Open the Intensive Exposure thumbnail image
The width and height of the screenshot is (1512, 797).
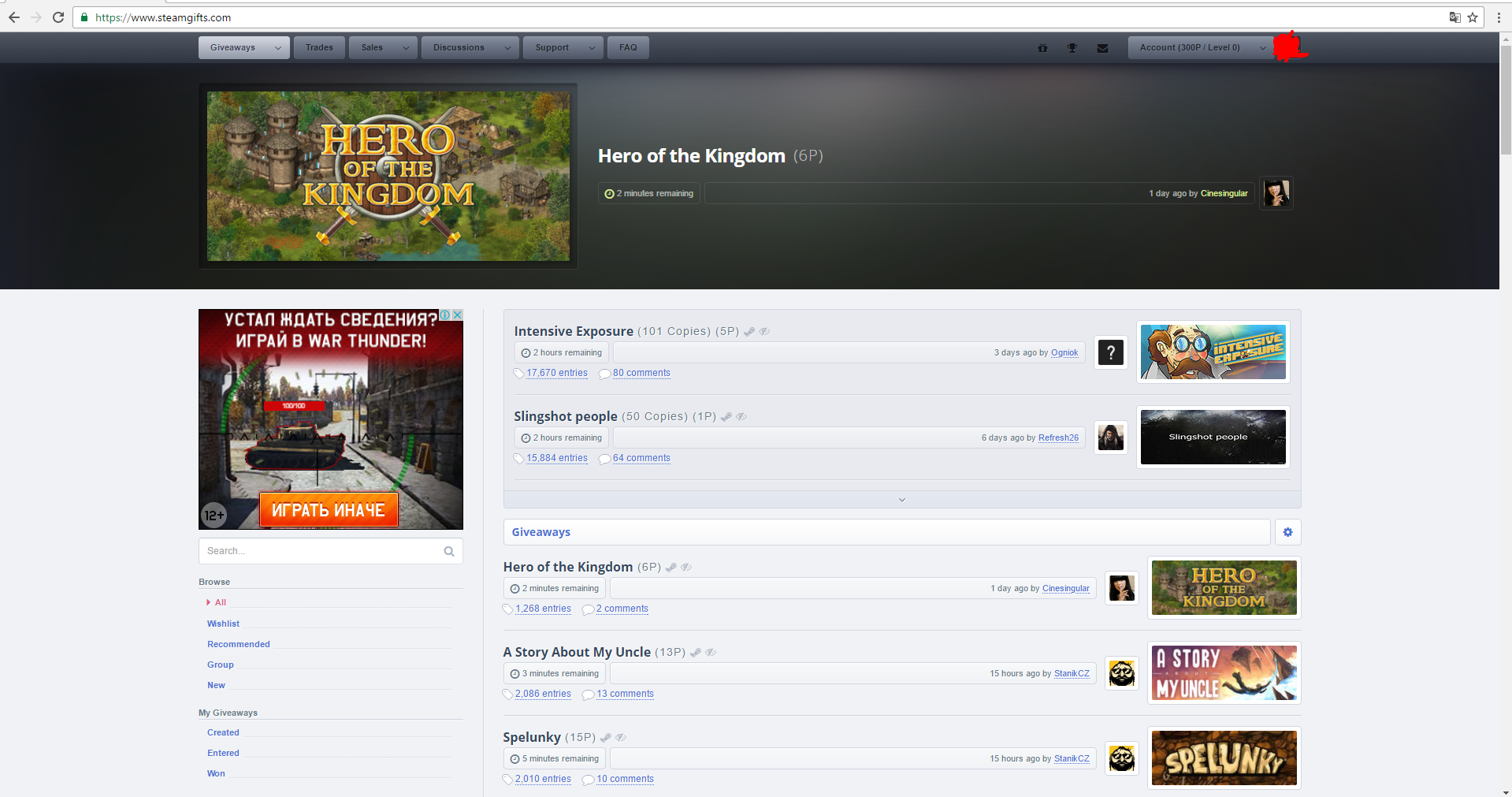(x=1213, y=352)
